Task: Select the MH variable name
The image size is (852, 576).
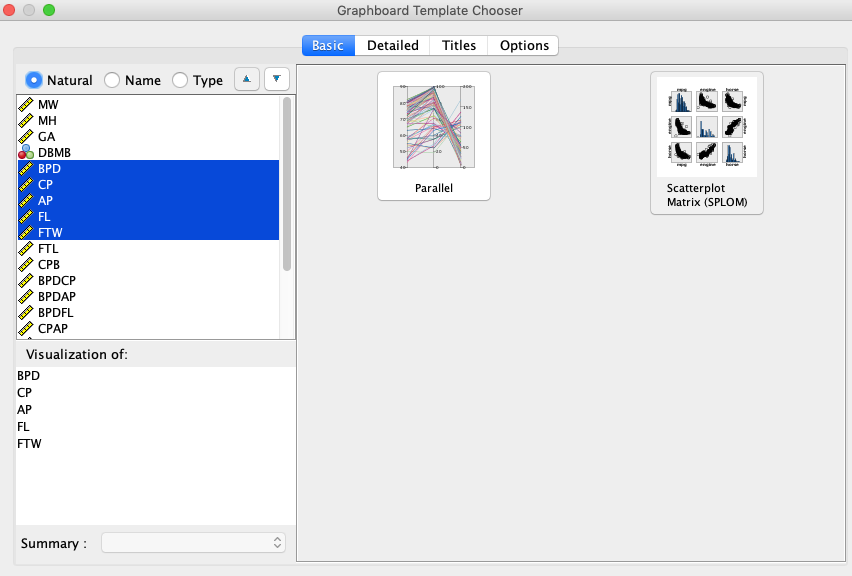Action: (47, 121)
